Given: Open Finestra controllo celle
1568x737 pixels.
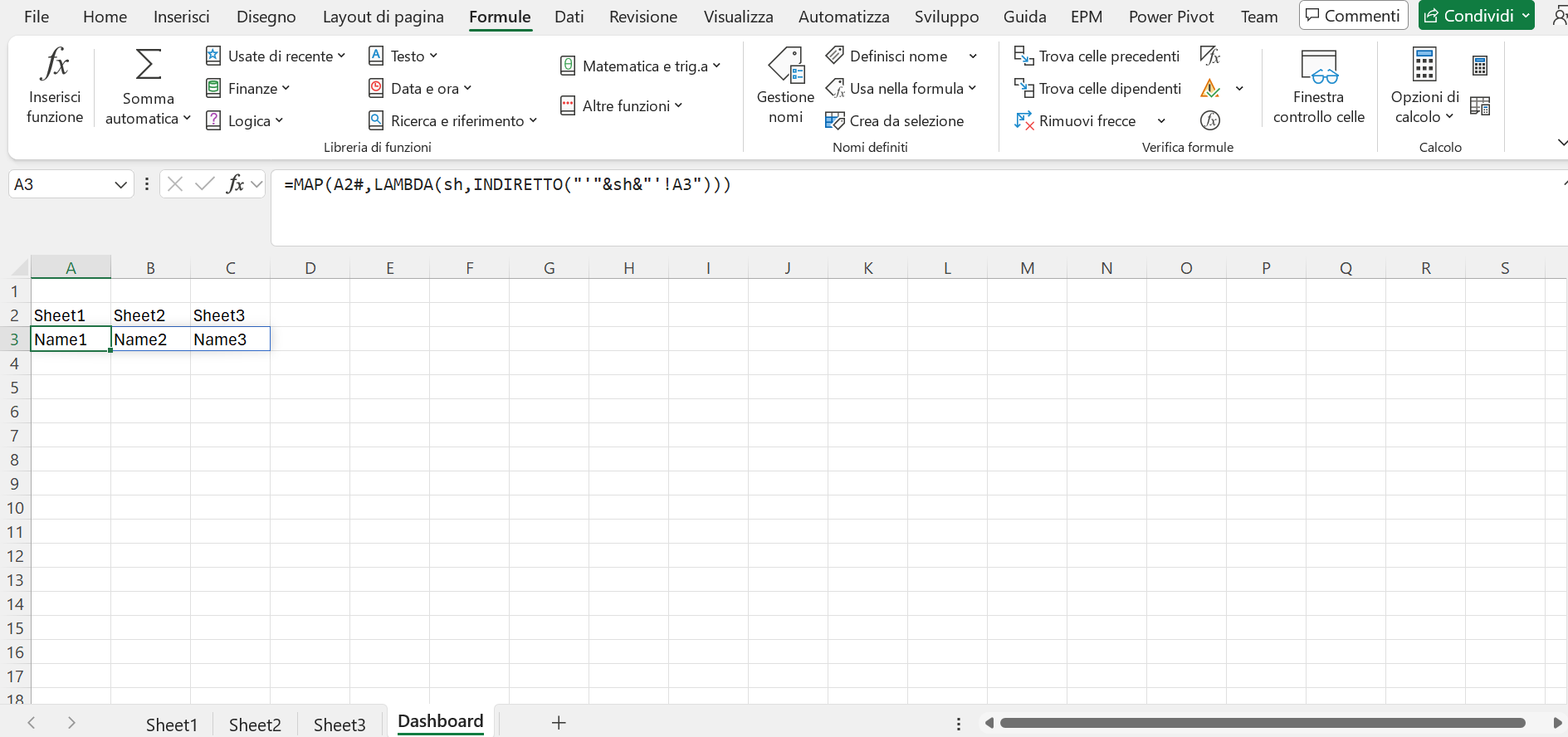Looking at the screenshot, I should click(x=1319, y=85).
